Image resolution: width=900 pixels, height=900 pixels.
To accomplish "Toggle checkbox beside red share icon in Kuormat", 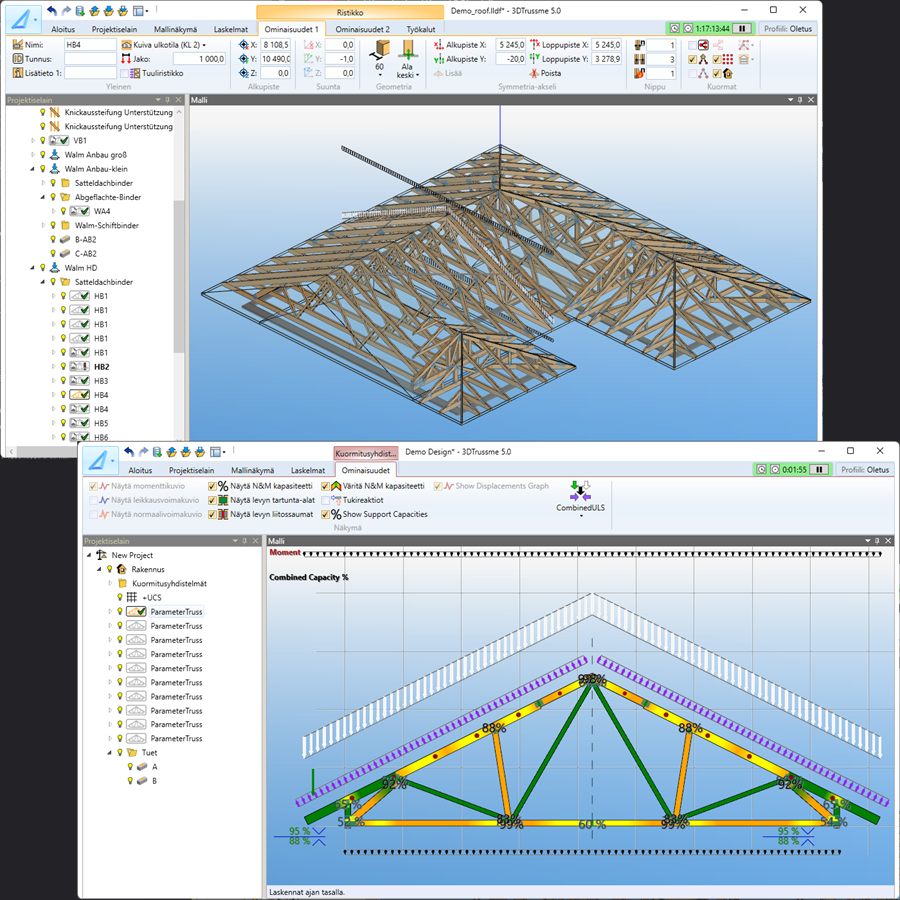I will tap(692, 45).
